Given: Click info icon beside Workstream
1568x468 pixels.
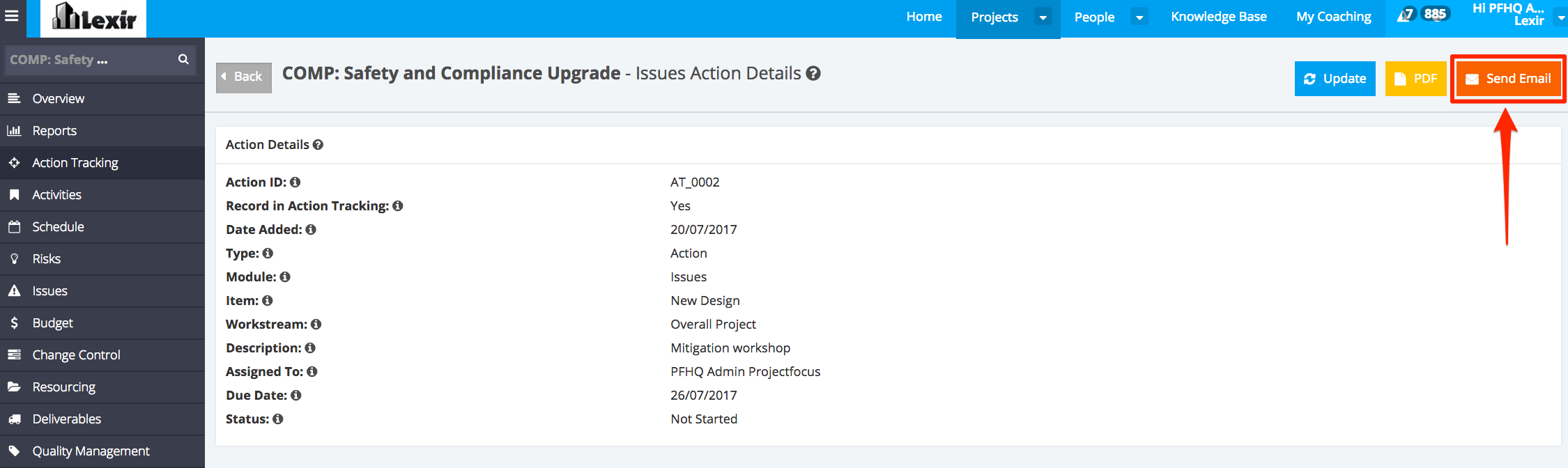Looking at the screenshot, I should pyautogui.click(x=316, y=324).
